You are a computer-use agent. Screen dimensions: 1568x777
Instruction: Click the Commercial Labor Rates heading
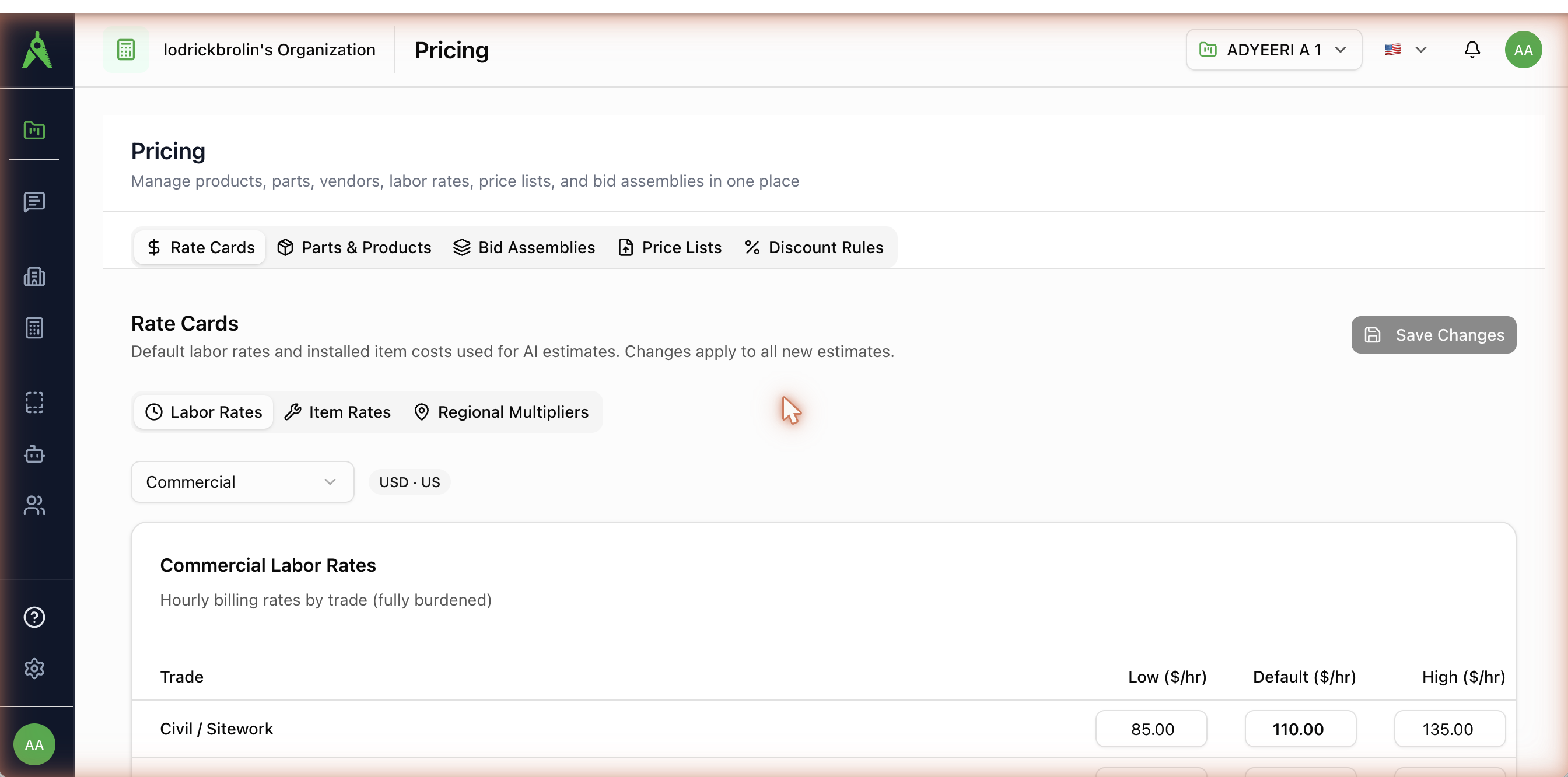(x=268, y=565)
